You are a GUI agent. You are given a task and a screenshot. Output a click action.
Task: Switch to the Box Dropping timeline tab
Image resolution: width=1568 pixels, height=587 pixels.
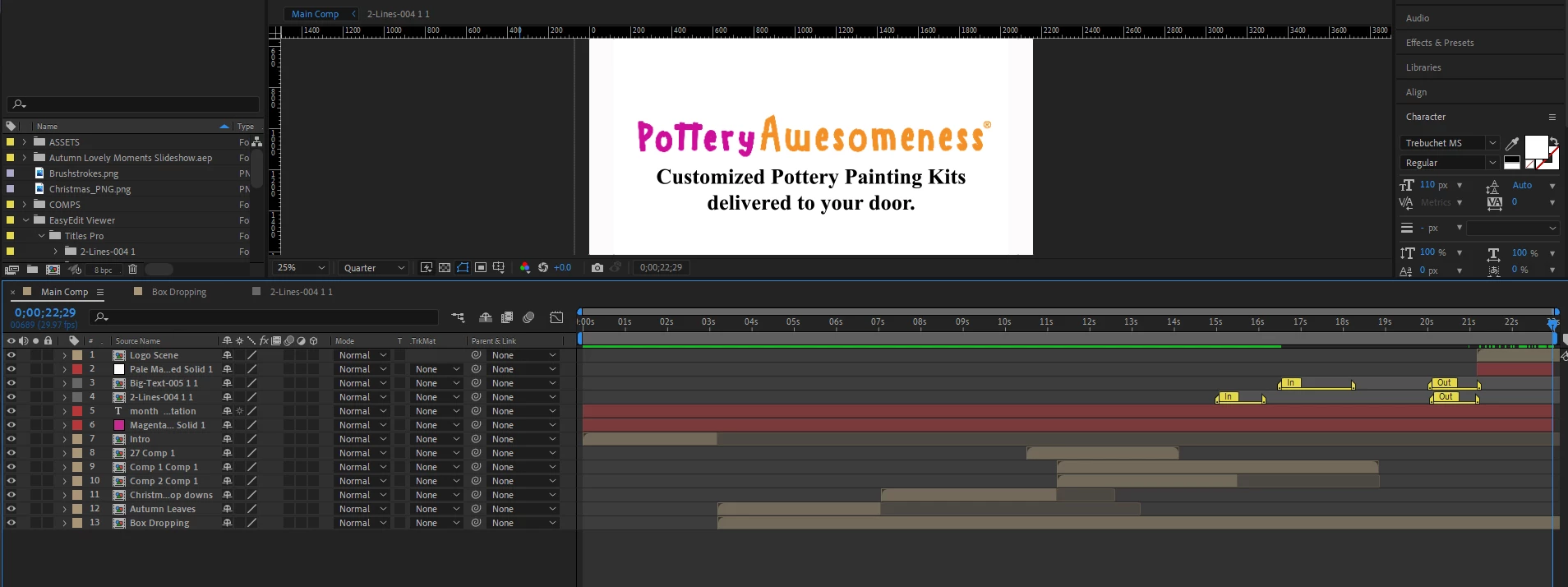point(179,292)
